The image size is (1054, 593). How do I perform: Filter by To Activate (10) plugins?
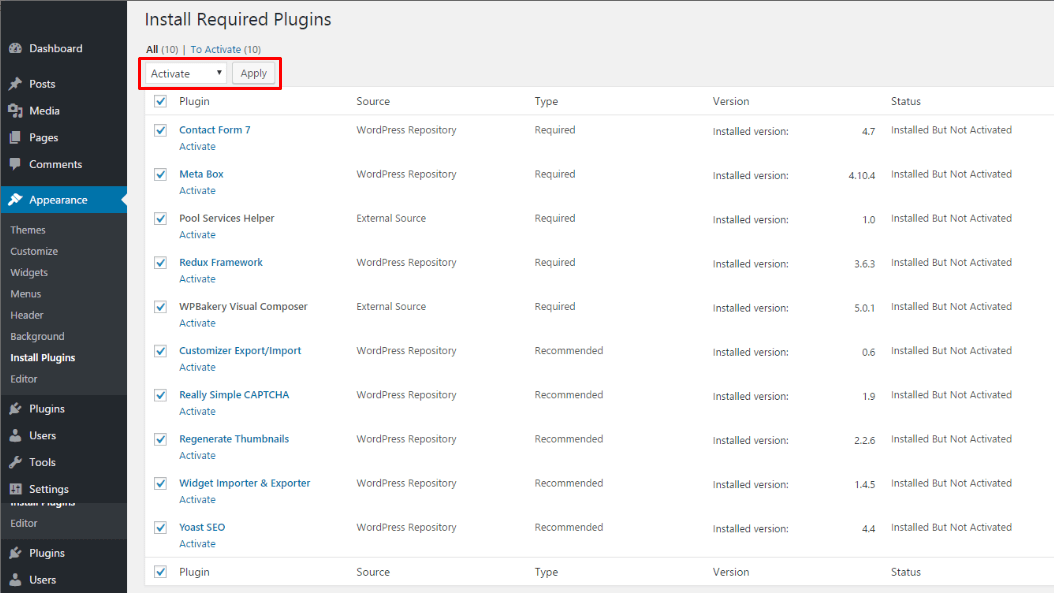[226, 49]
